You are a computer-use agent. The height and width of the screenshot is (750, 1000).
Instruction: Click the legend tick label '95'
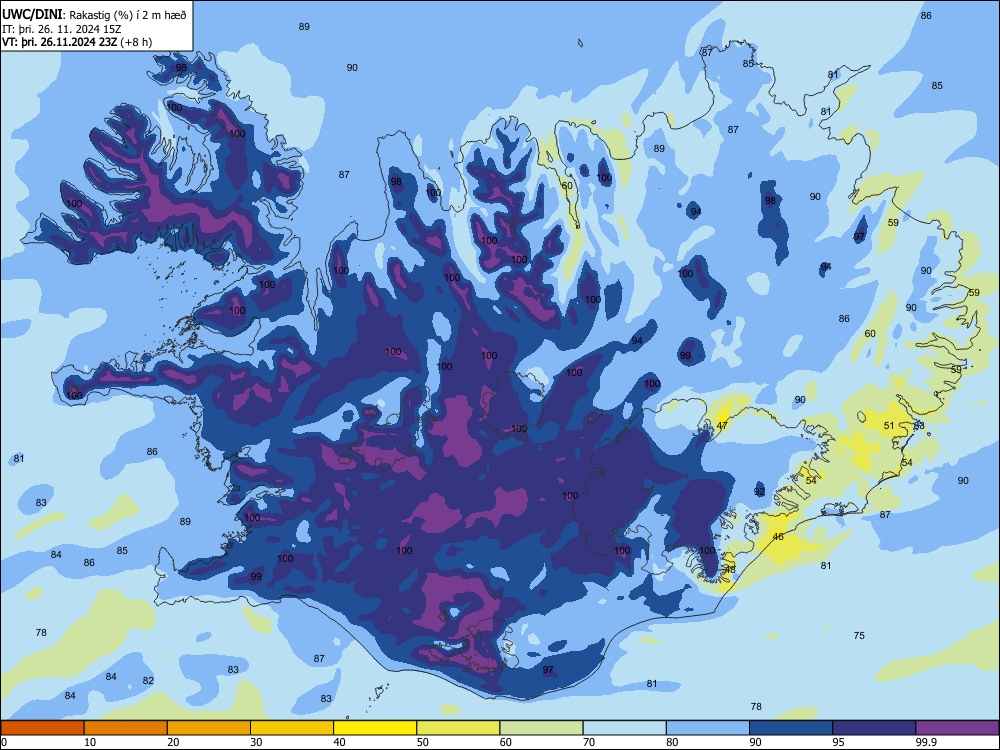click(x=838, y=742)
